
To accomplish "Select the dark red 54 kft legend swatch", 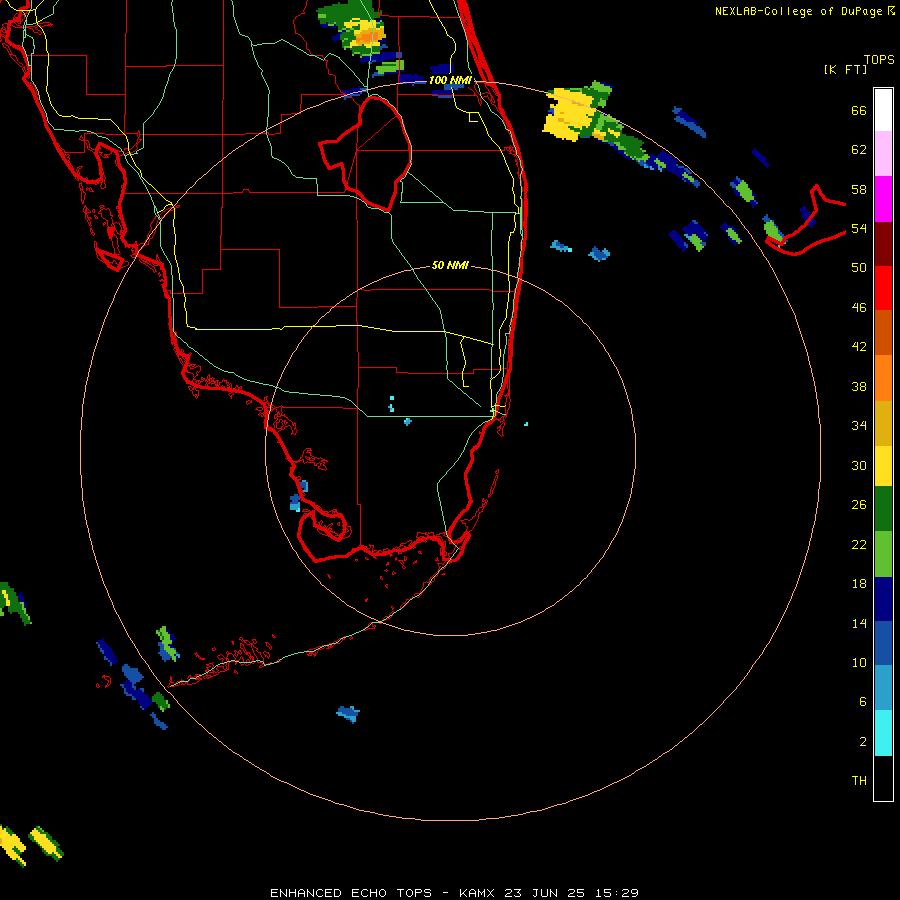I will pyautogui.click(x=883, y=245).
